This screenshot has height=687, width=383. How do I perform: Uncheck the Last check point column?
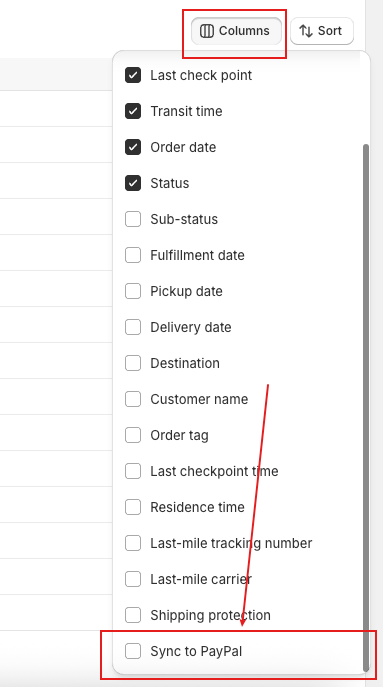coord(133,75)
